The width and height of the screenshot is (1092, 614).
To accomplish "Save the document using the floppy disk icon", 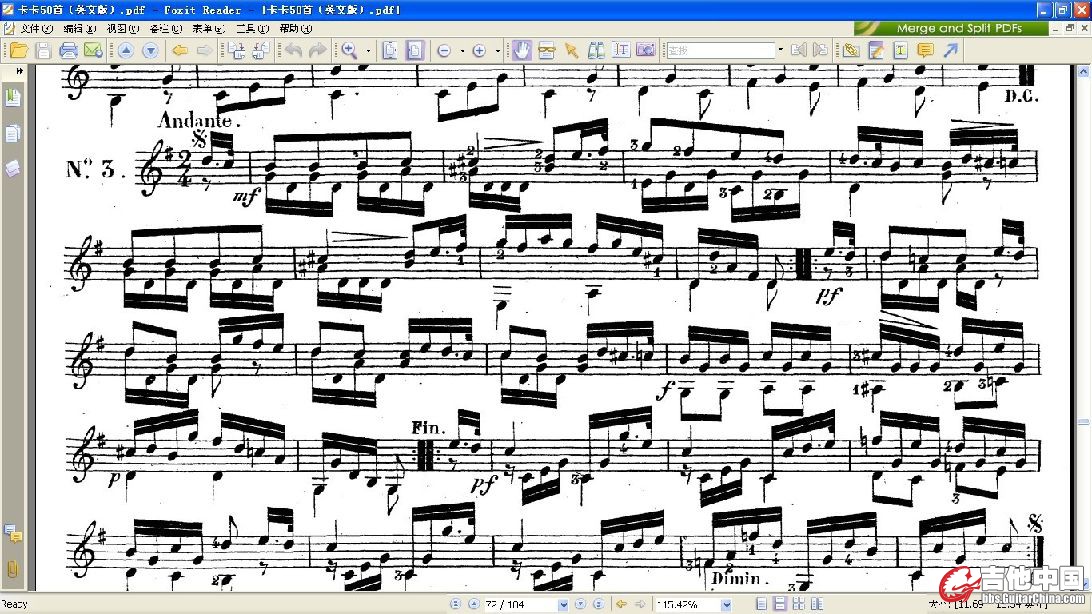I will (x=43, y=50).
